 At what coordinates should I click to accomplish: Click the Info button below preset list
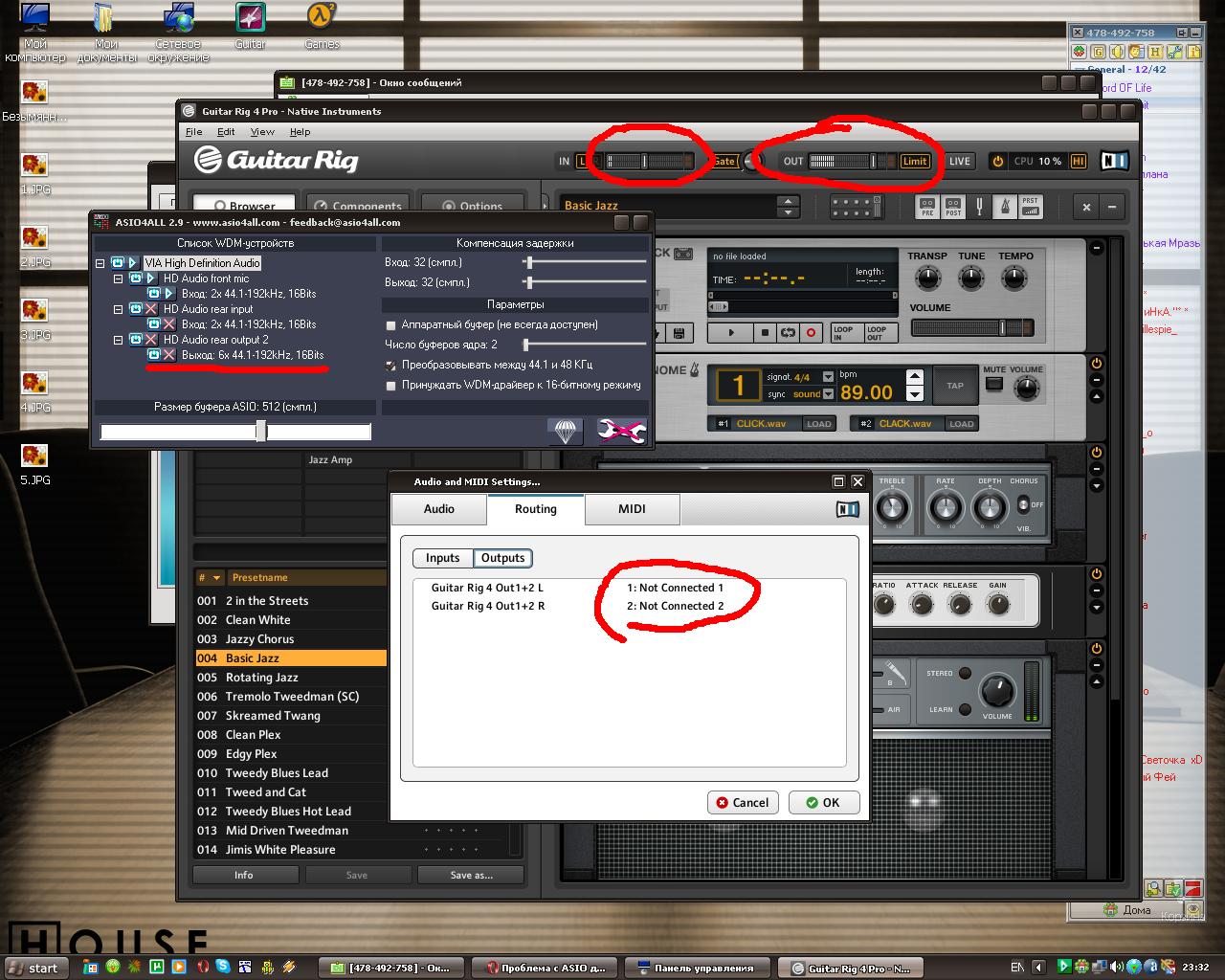(x=244, y=875)
